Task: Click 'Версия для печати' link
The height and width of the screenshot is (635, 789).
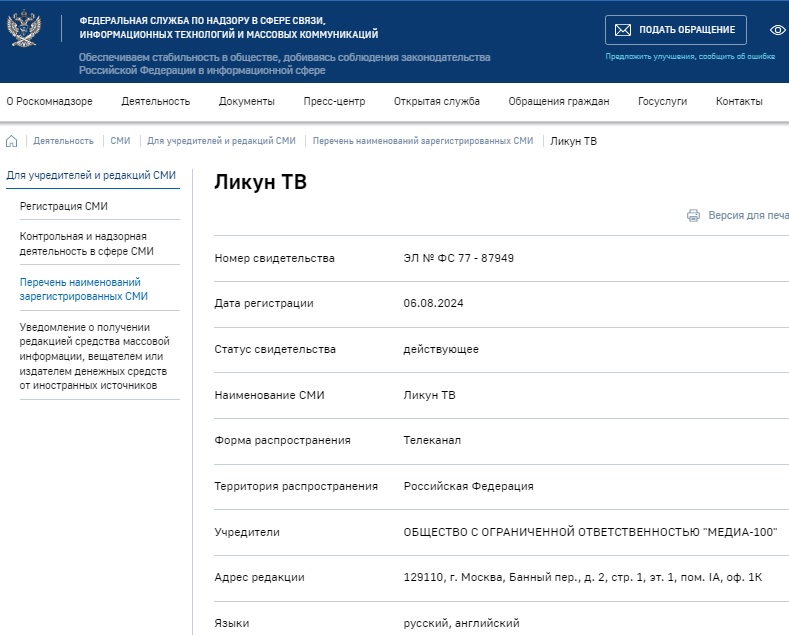Action: [x=748, y=215]
